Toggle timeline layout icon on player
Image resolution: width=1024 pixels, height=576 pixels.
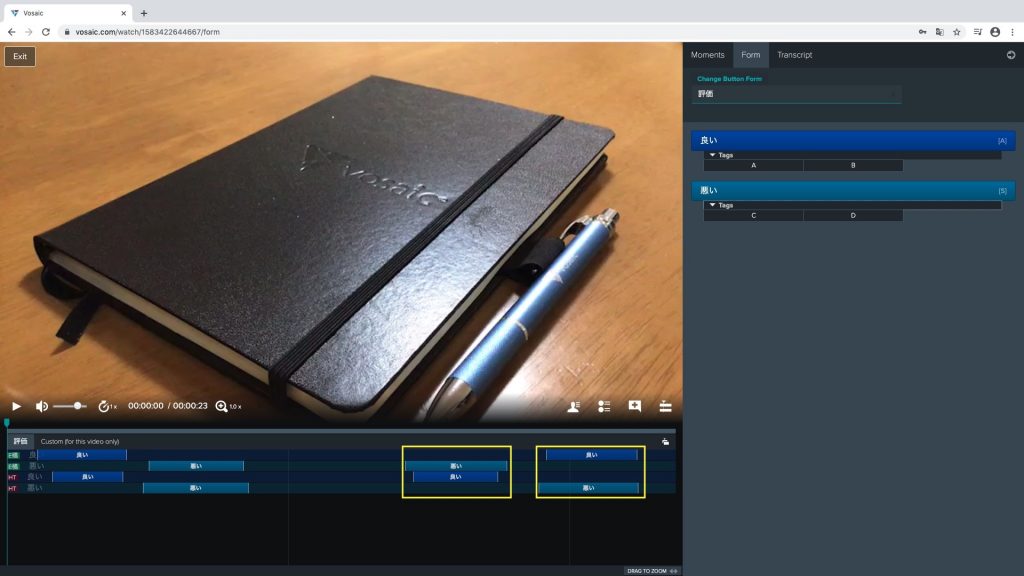[x=665, y=406]
